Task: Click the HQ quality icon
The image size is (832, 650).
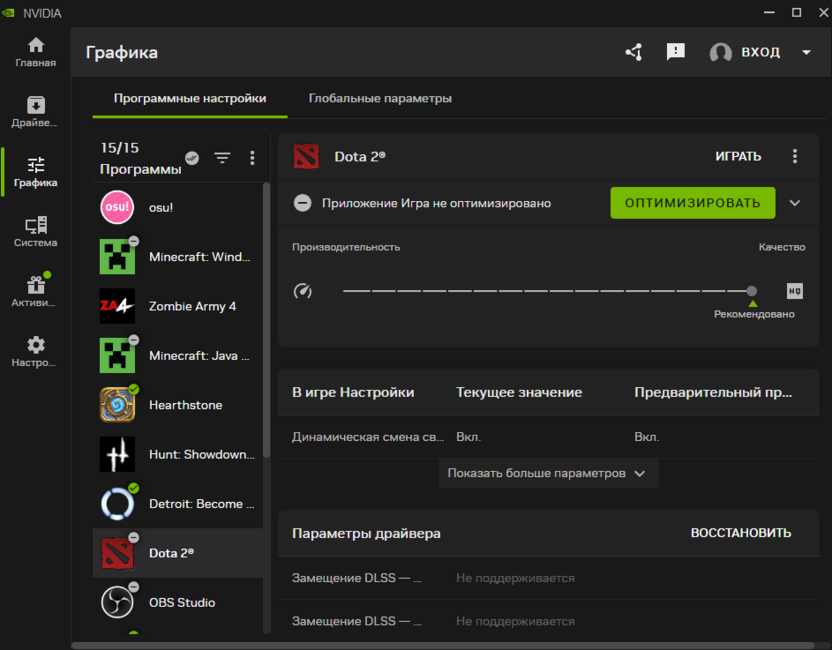Action: point(794,291)
